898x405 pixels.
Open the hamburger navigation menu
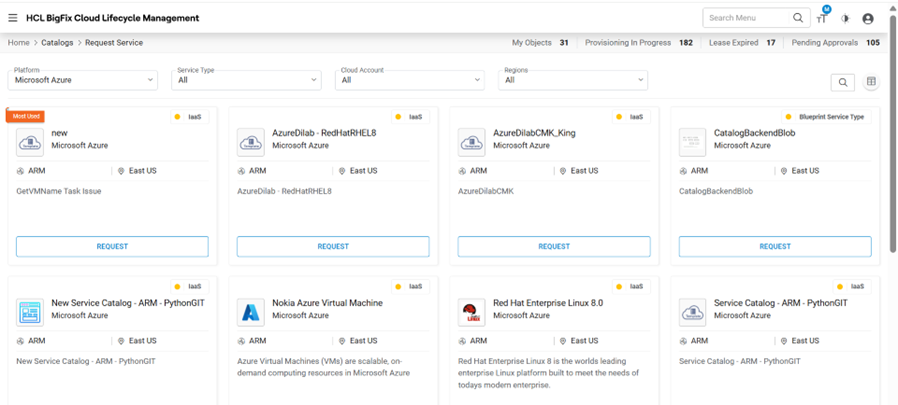click(11, 18)
